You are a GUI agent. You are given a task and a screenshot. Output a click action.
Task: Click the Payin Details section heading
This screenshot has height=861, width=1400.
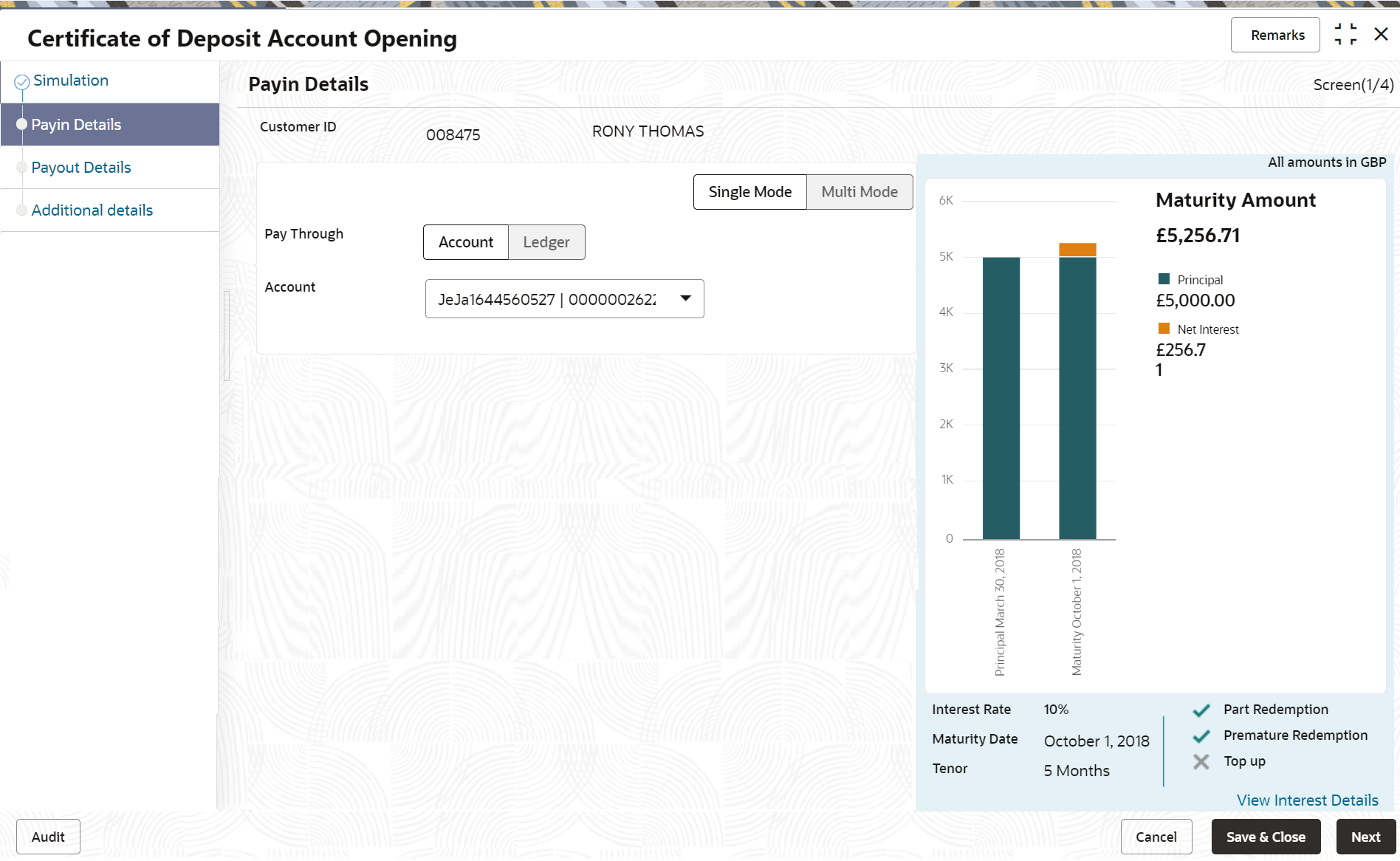[309, 84]
